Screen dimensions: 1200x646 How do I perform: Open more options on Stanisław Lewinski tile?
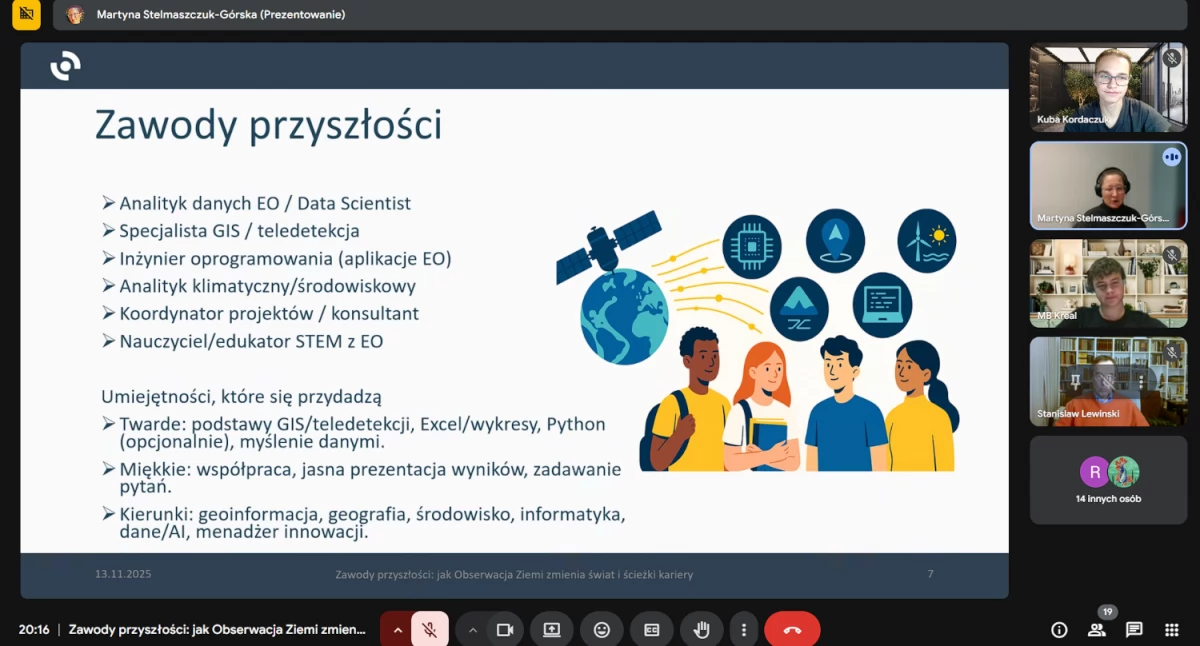tap(1139, 382)
